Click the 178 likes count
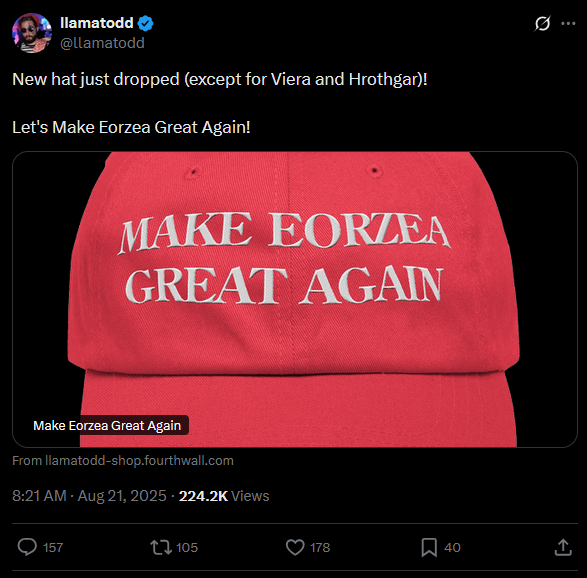 click(x=320, y=547)
